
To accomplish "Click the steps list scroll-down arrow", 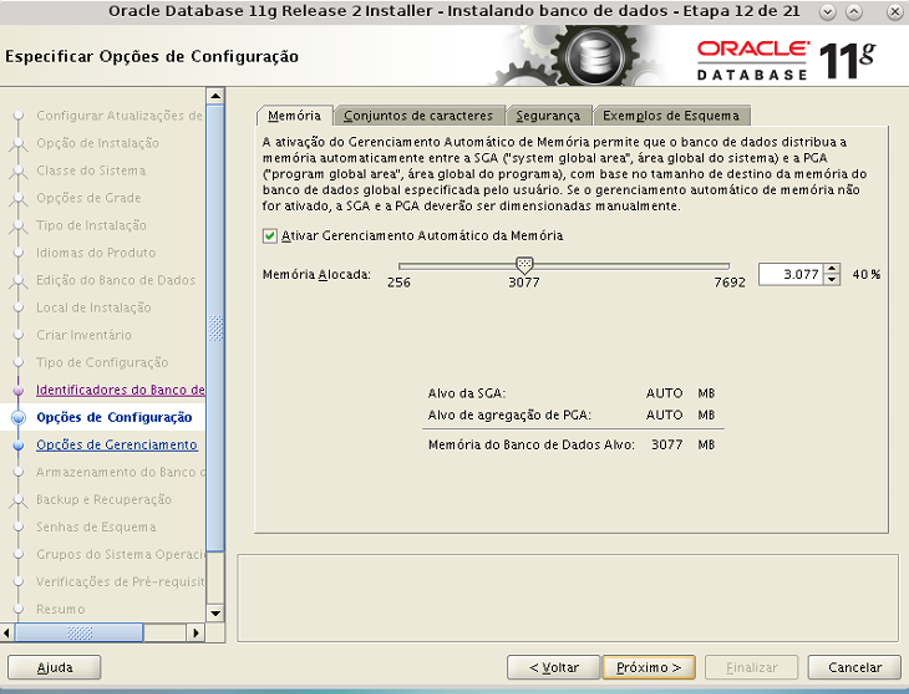I will (216, 613).
